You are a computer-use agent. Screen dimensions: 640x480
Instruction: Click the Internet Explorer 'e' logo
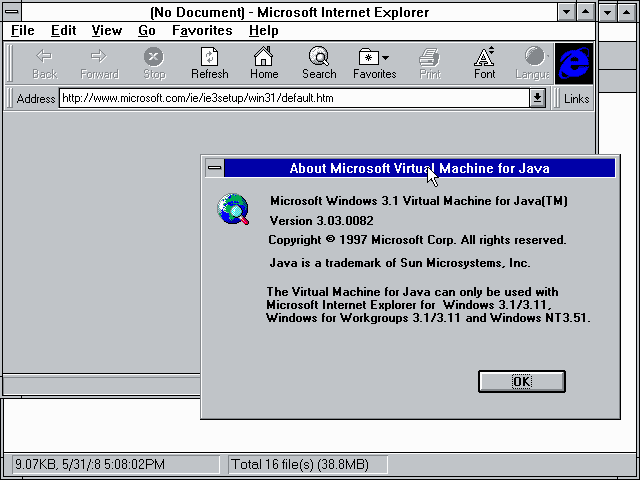(x=573, y=64)
